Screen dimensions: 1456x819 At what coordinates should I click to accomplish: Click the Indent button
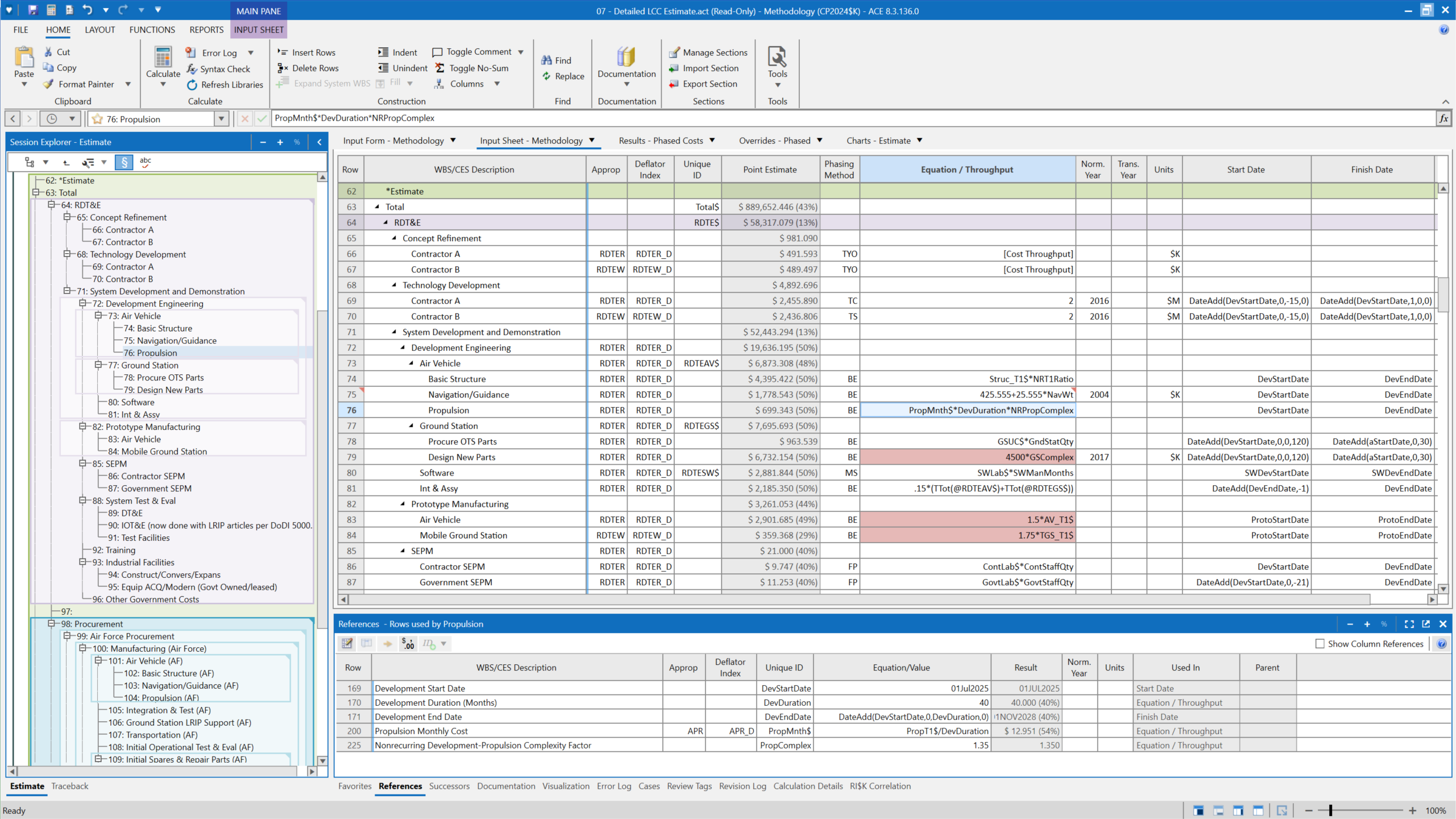(x=397, y=52)
